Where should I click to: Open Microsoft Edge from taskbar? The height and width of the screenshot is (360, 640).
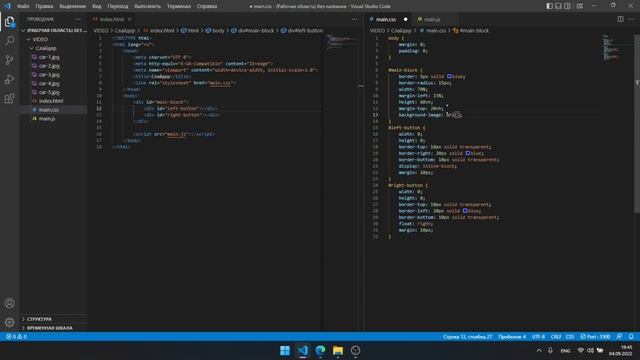tap(320, 351)
